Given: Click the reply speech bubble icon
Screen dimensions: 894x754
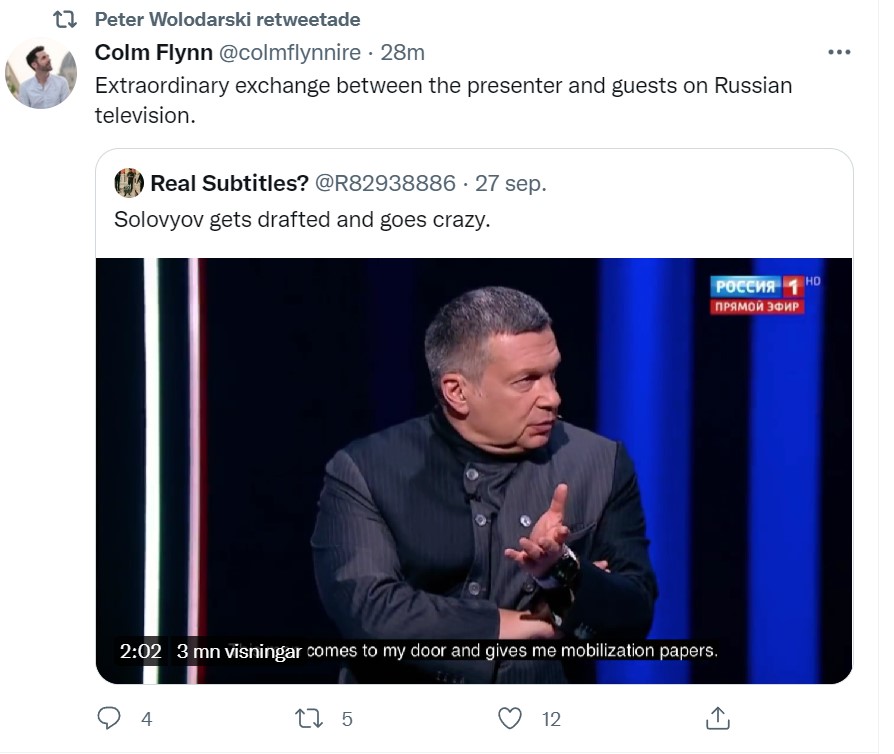Looking at the screenshot, I should point(110,718).
